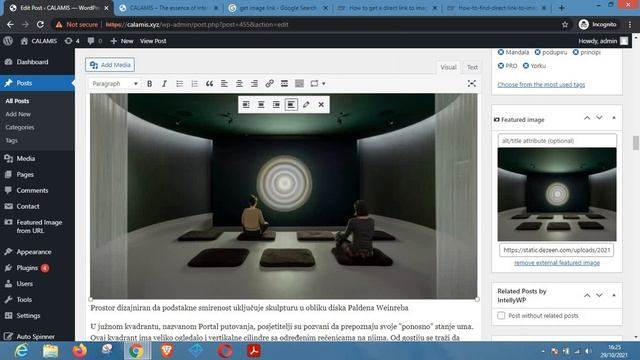Click the featured image thumbnail preview

(557, 194)
